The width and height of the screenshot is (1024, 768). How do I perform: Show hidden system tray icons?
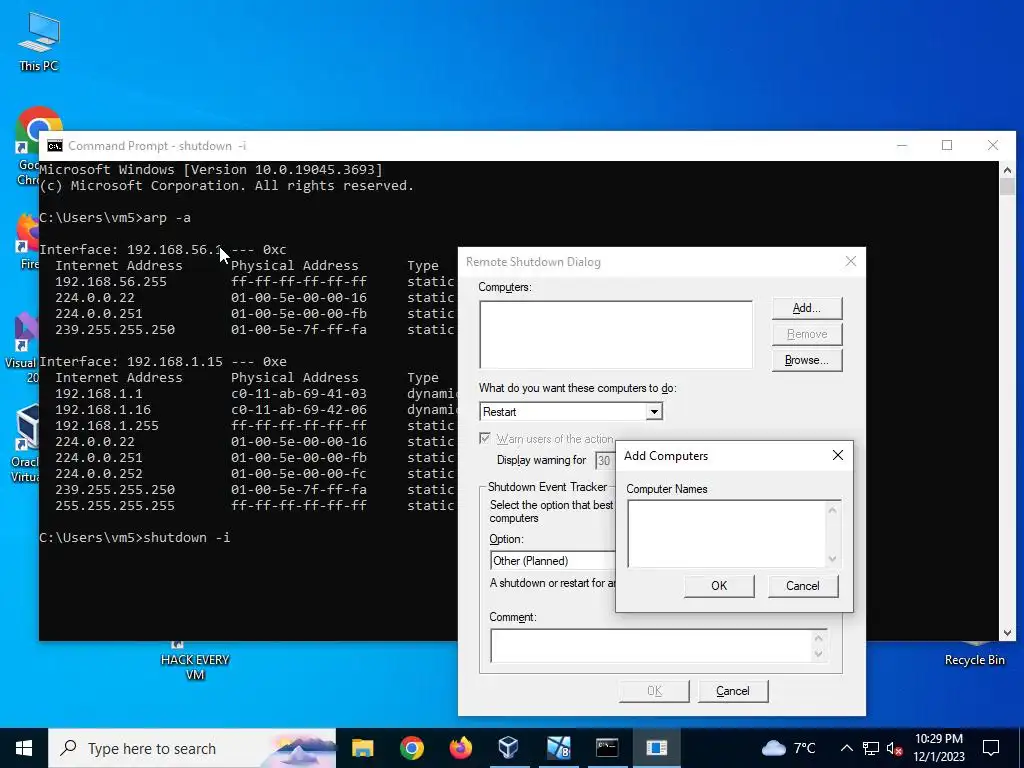tap(846, 748)
